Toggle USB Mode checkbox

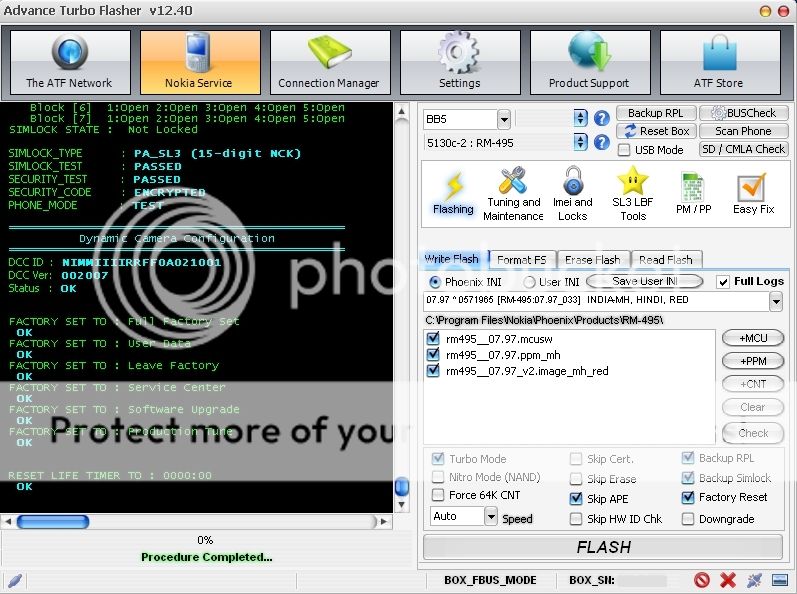(x=624, y=150)
